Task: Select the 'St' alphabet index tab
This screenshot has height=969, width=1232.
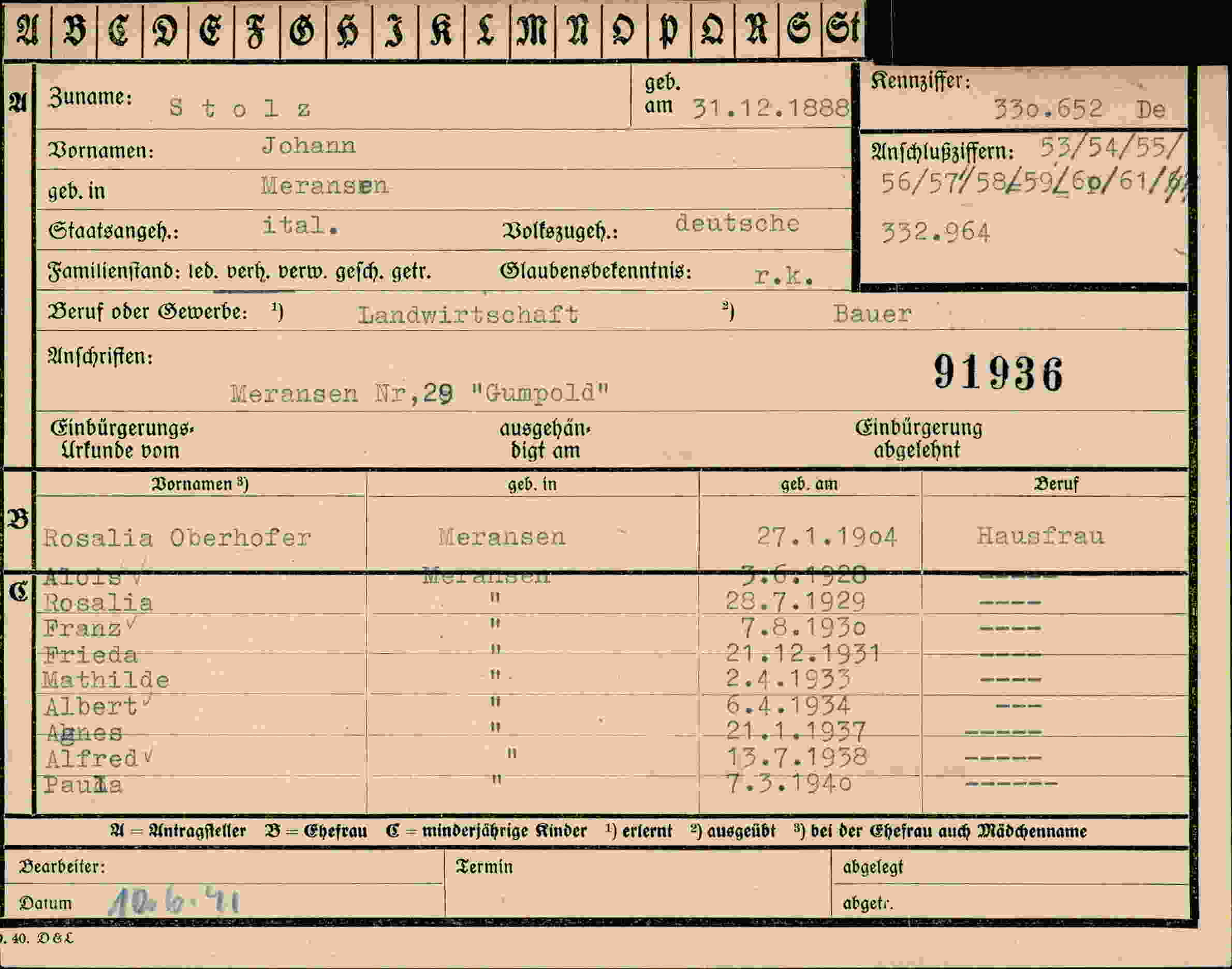Action: tap(842, 30)
